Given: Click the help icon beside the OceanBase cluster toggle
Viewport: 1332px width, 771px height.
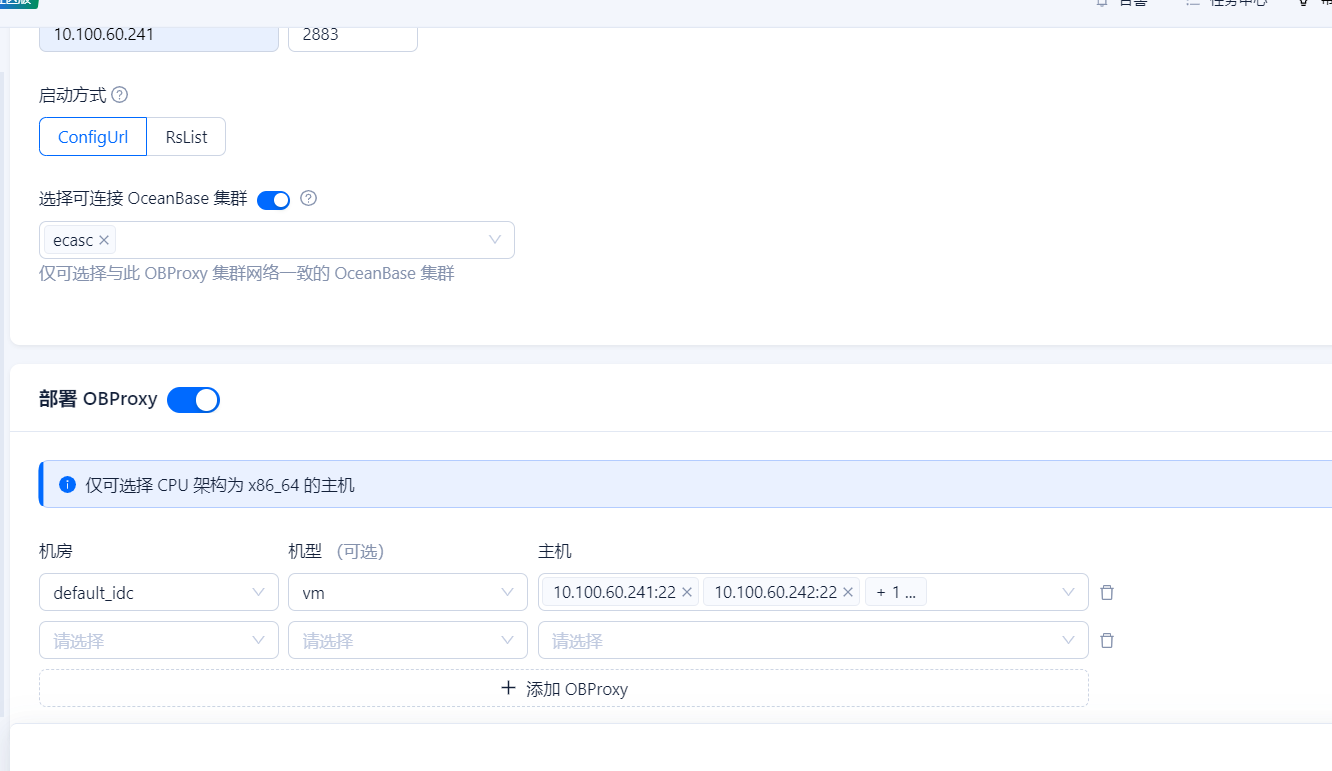Looking at the screenshot, I should [x=309, y=198].
